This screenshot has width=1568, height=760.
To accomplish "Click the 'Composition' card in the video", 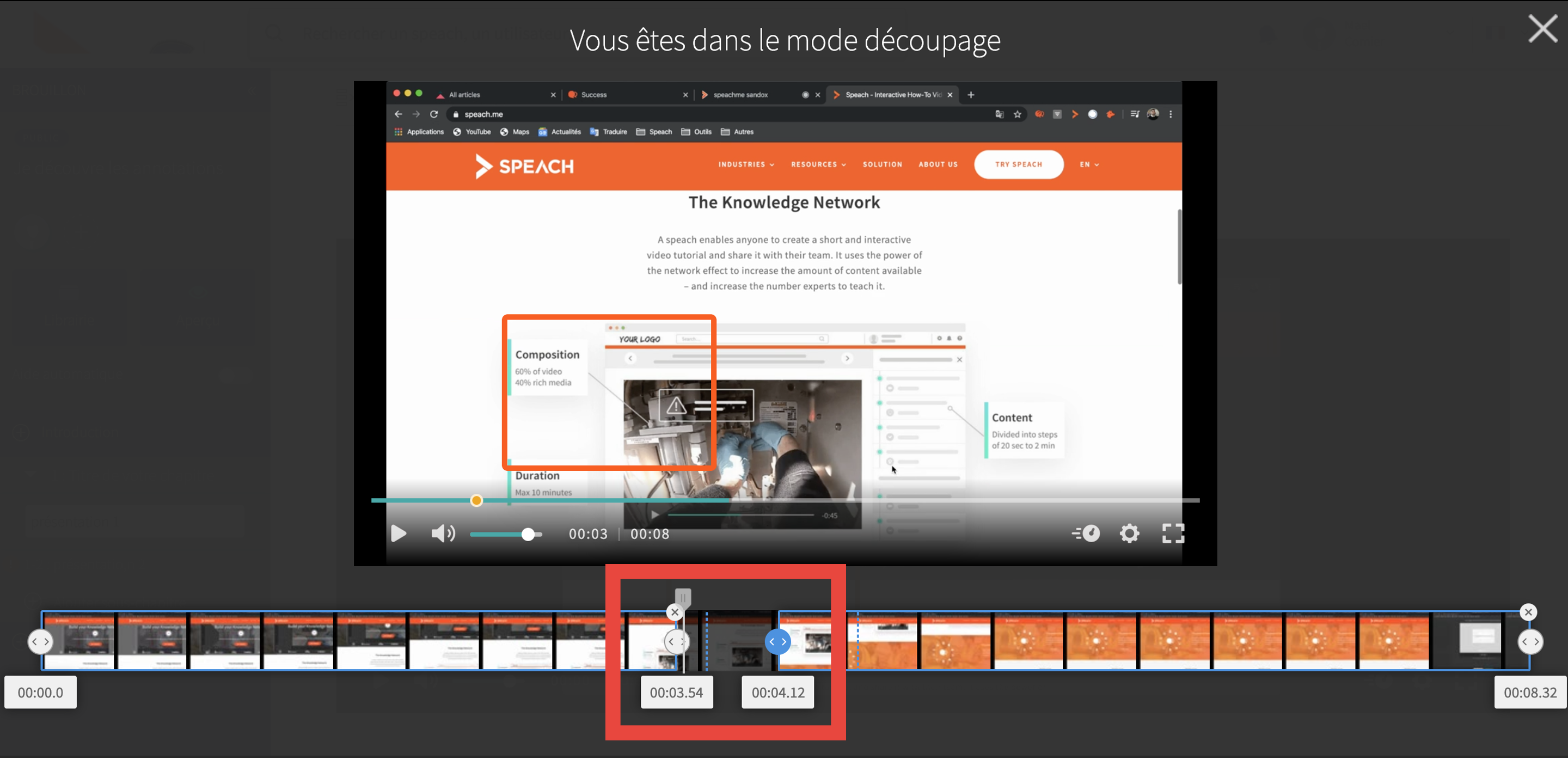I will tap(548, 367).
